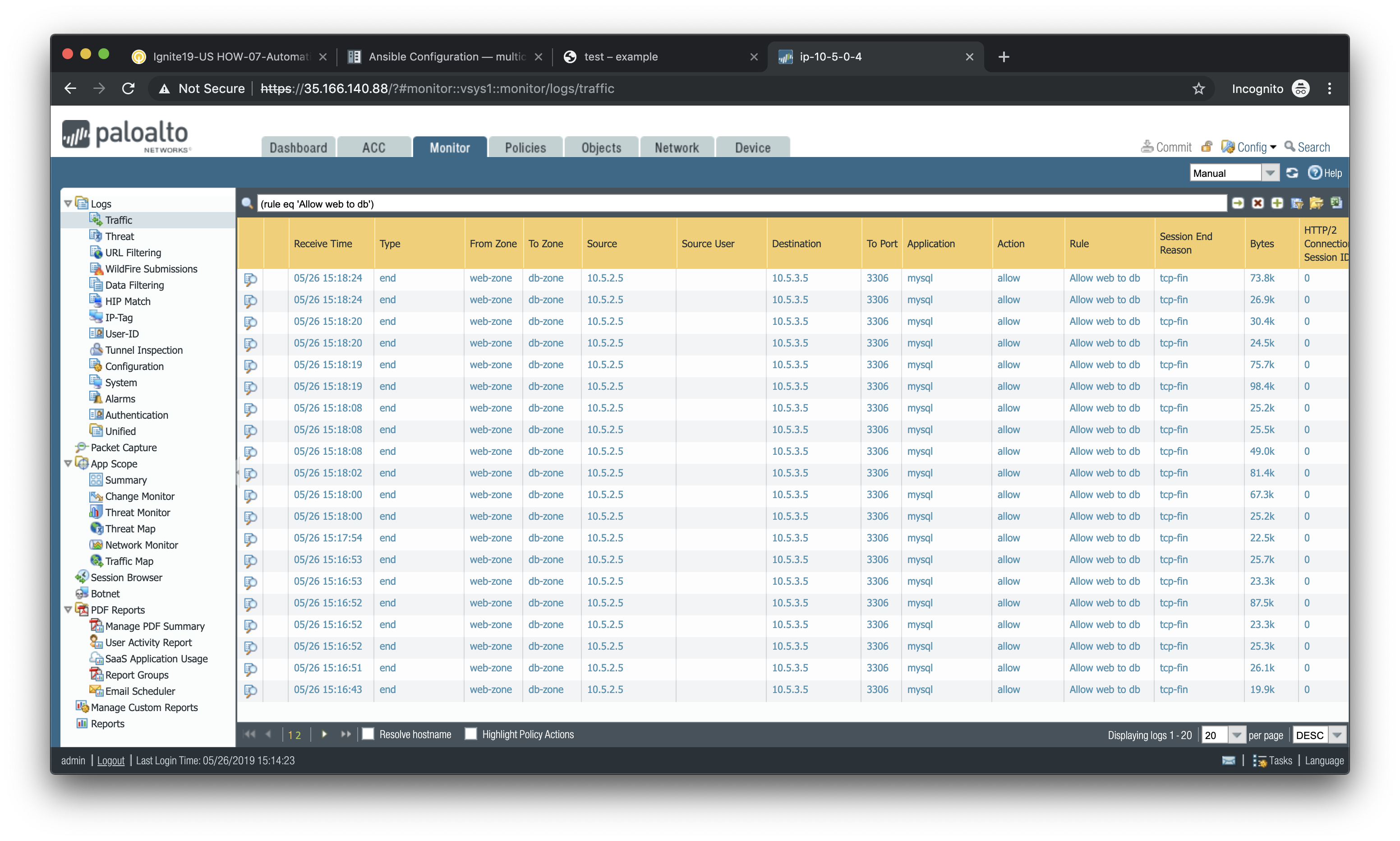Open Botnet in sidebar

pos(105,594)
